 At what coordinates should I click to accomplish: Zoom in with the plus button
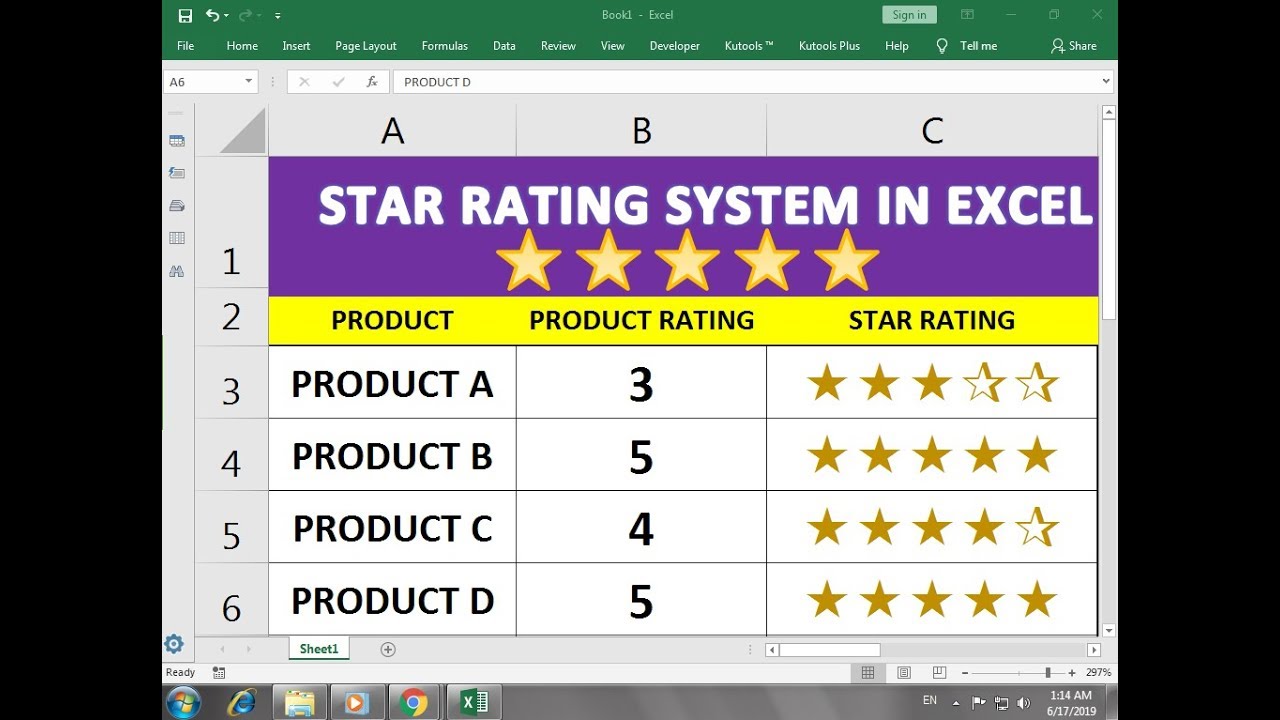[x=1072, y=673]
